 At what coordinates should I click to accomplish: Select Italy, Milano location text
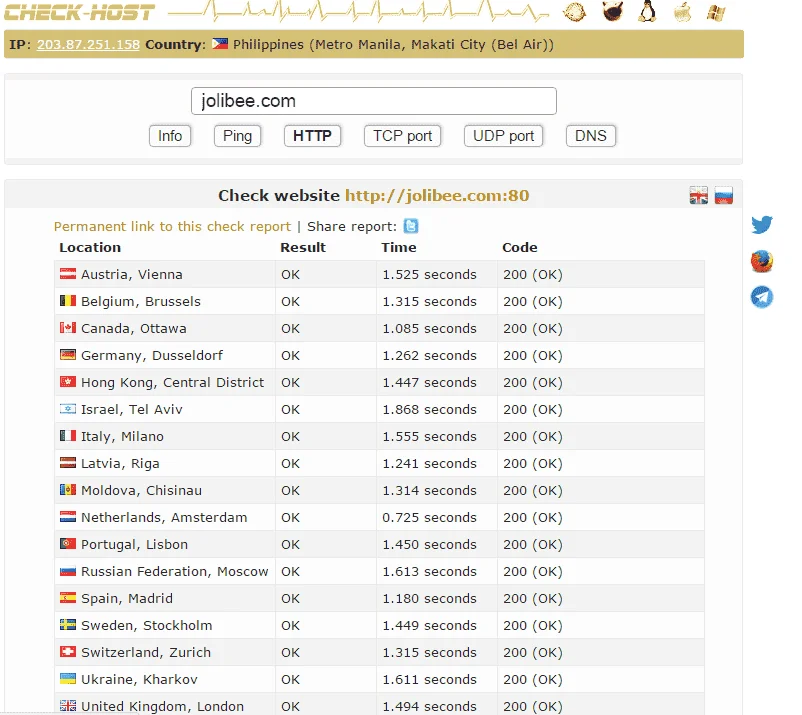(x=122, y=437)
